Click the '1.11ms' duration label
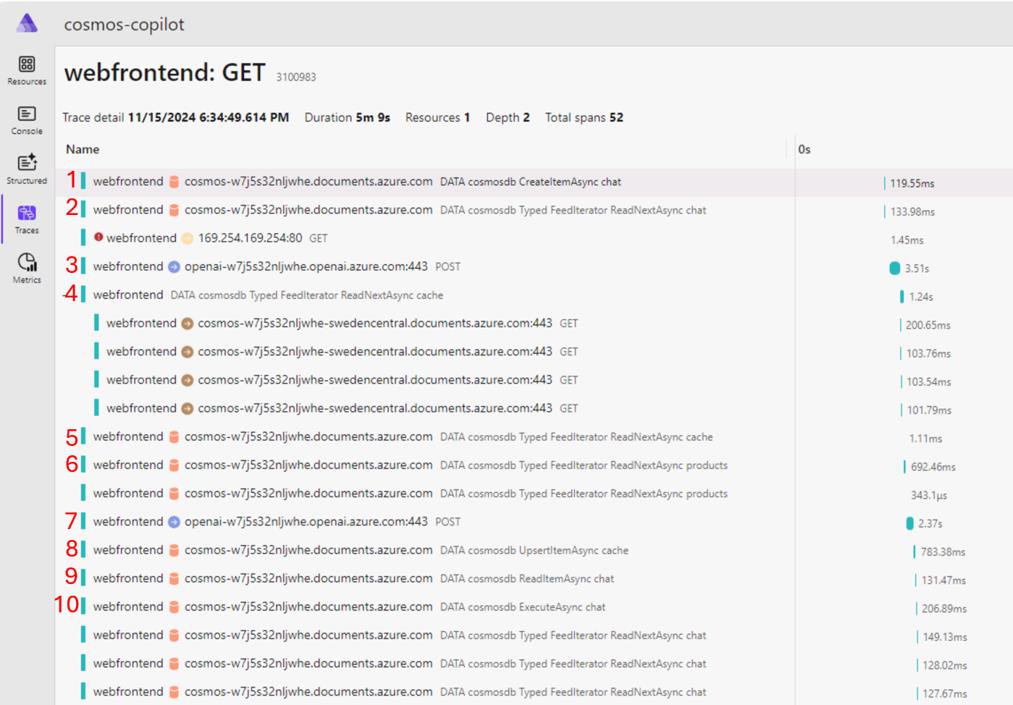Screen dimensions: 1013x705 coord(926,439)
